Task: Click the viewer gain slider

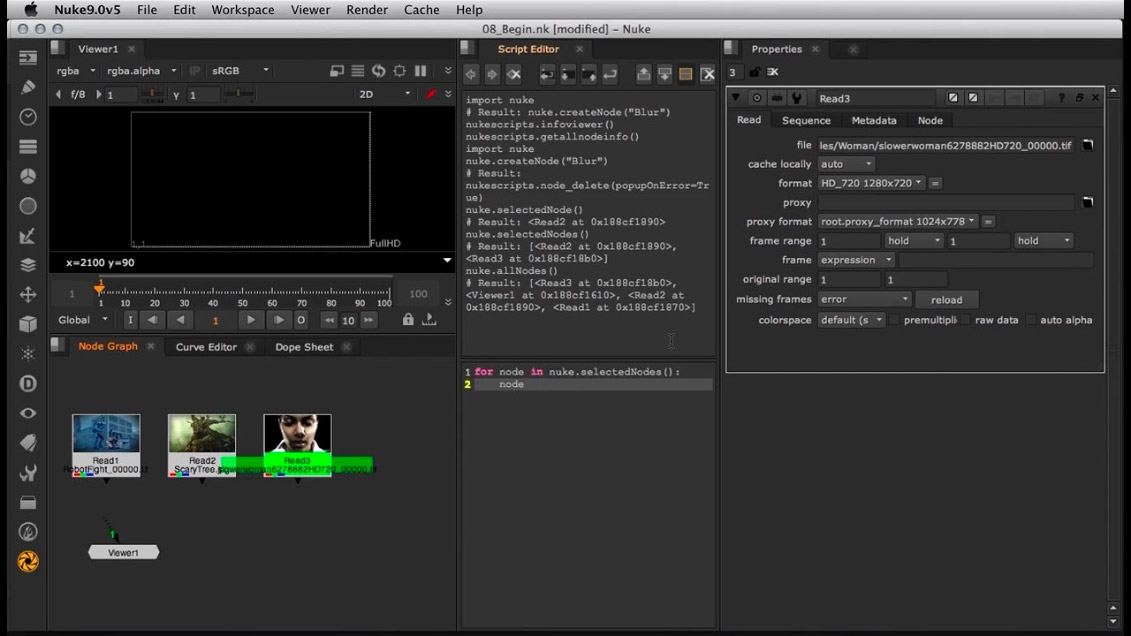Action: click(152, 94)
